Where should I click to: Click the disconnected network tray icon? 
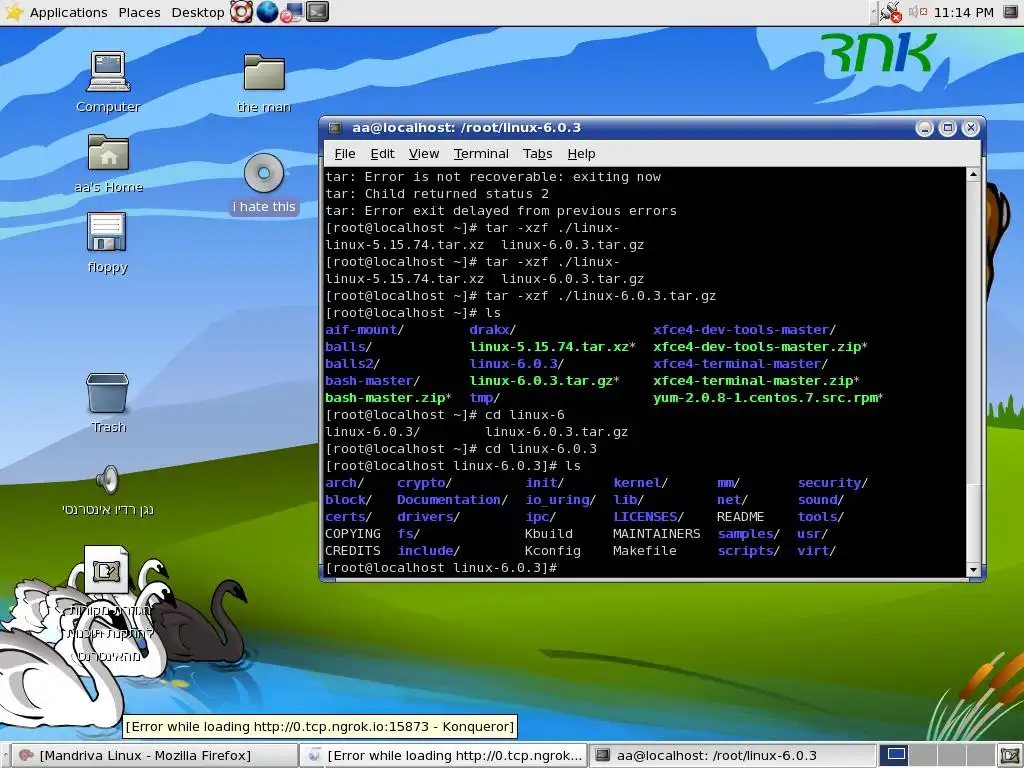pos(890,12)
